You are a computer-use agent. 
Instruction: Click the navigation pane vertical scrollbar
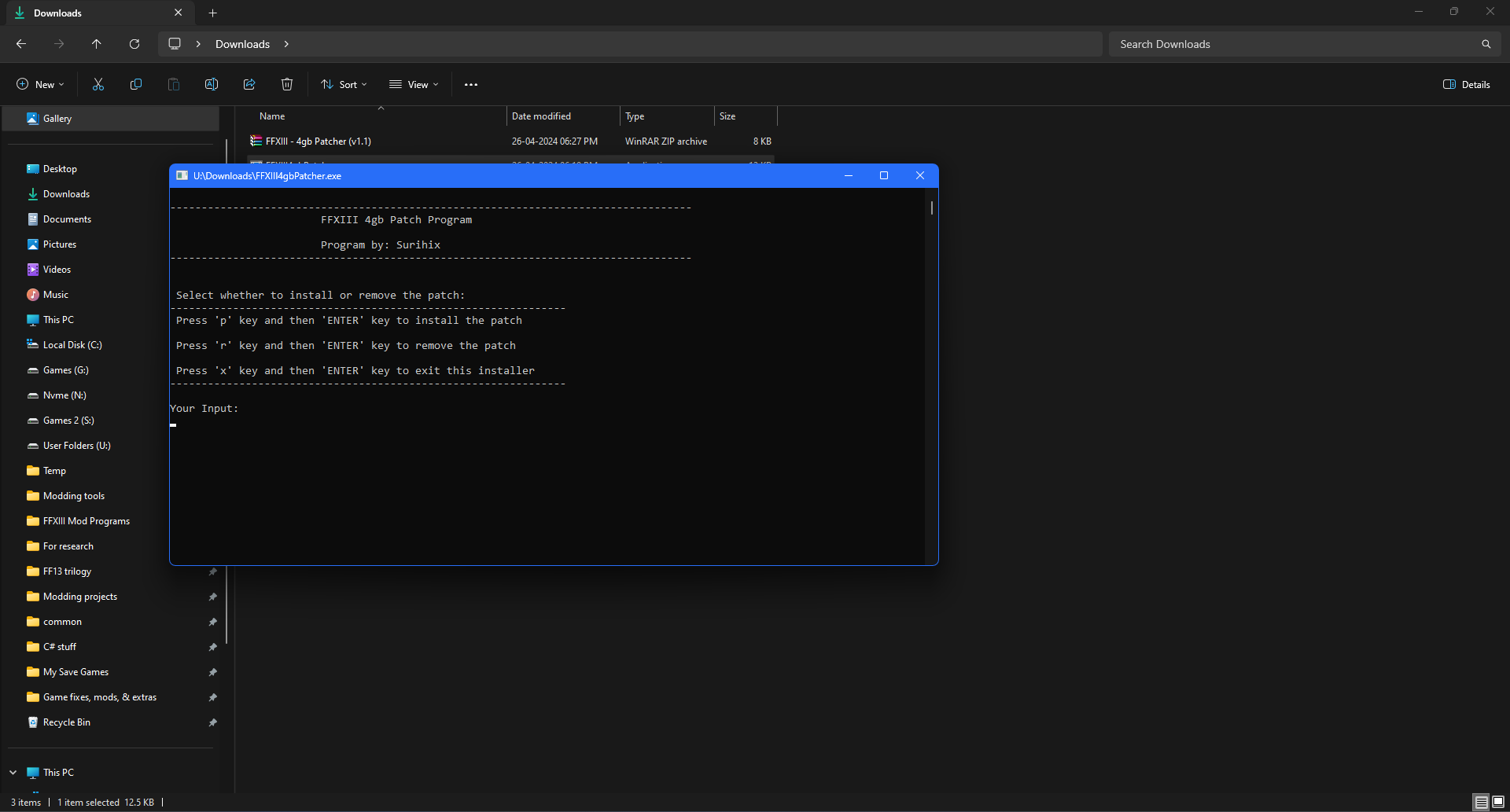click(226, 391)
